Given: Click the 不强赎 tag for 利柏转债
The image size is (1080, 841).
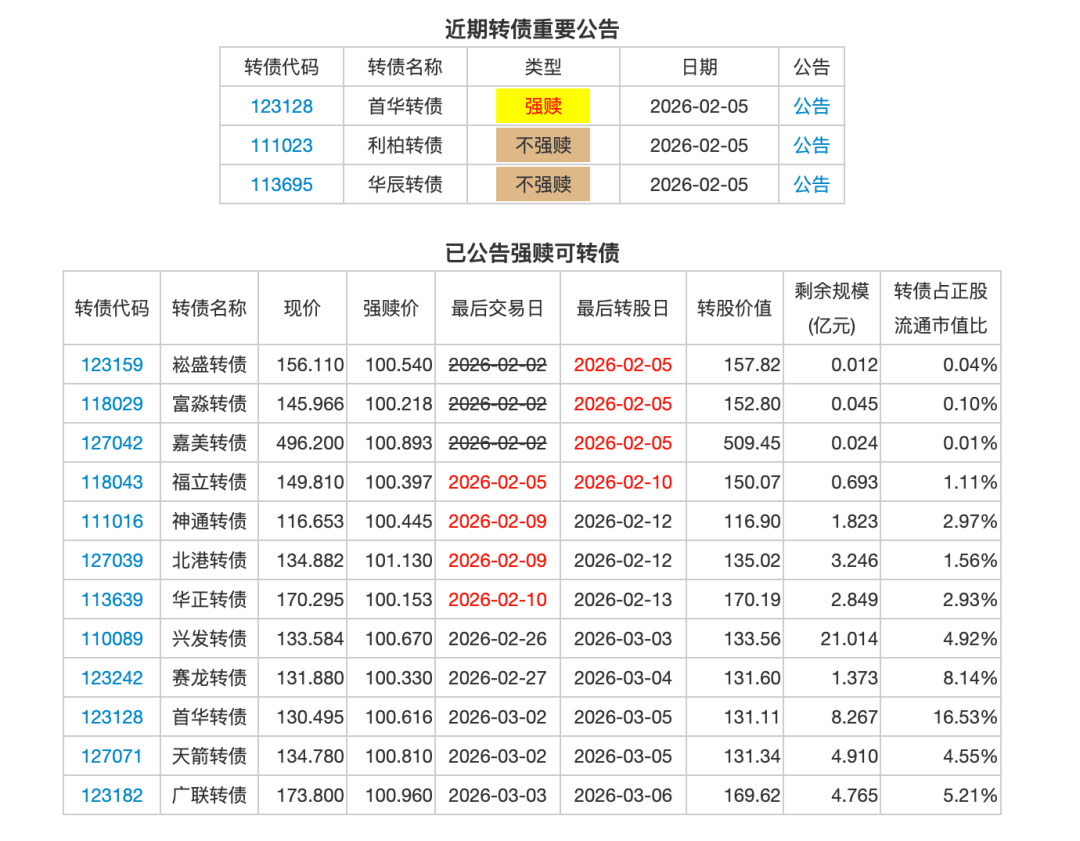Looking at the screenshot, I should click(x=543, y=145).
